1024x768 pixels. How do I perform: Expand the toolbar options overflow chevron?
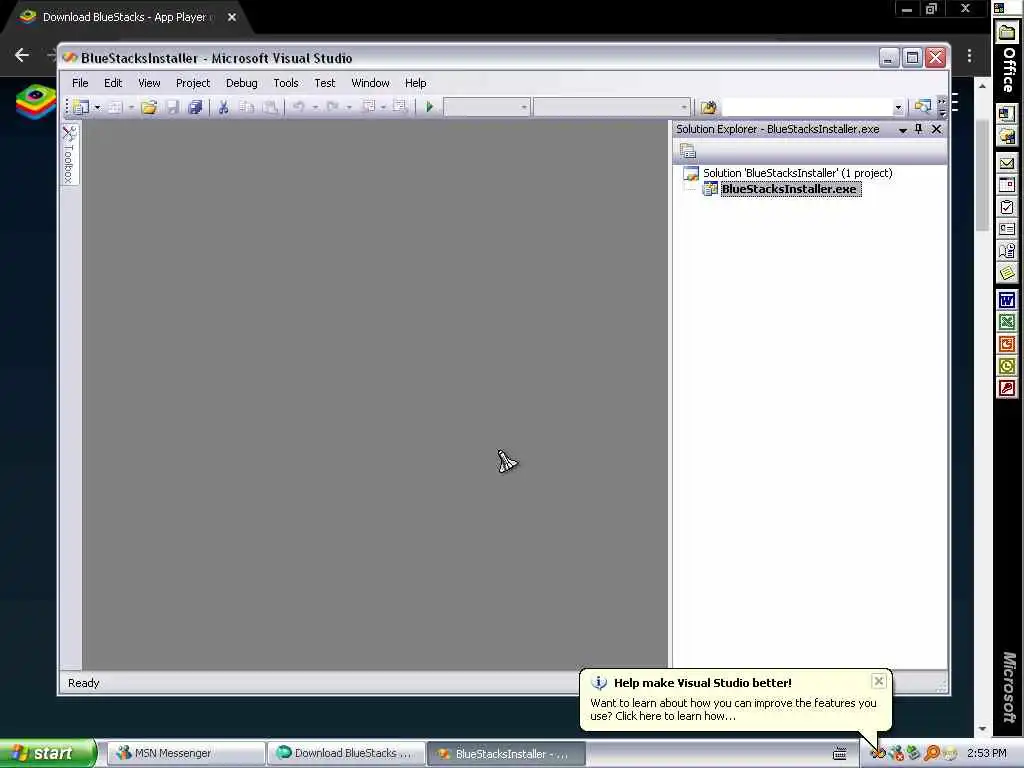[x=942, y=107]
